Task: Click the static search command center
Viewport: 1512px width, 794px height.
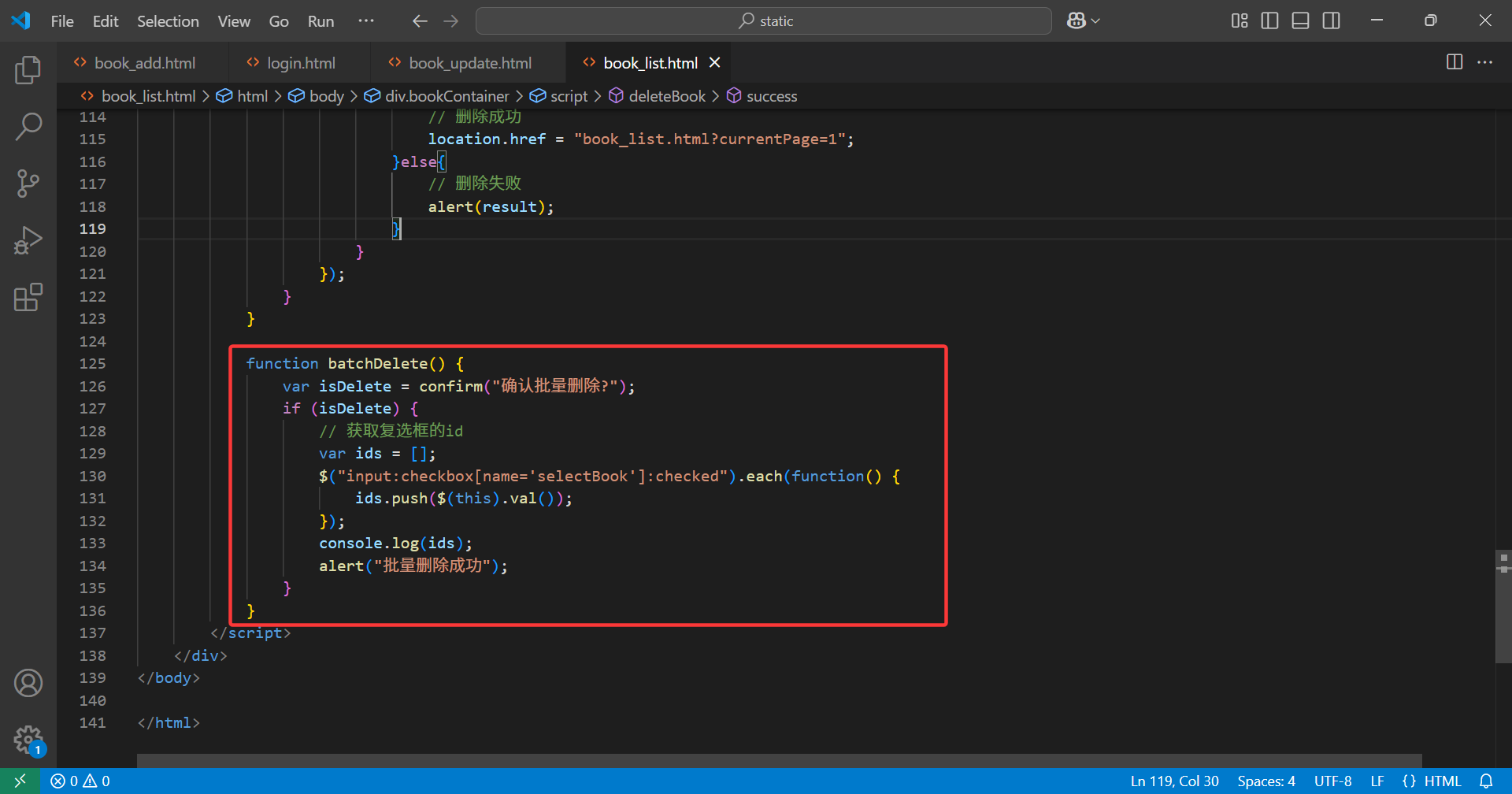Action: coord(764,21)
